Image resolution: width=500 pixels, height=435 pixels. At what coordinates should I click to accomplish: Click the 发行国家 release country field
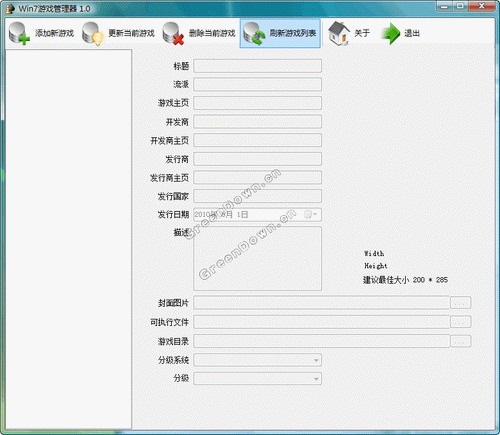tap(257, 196)
